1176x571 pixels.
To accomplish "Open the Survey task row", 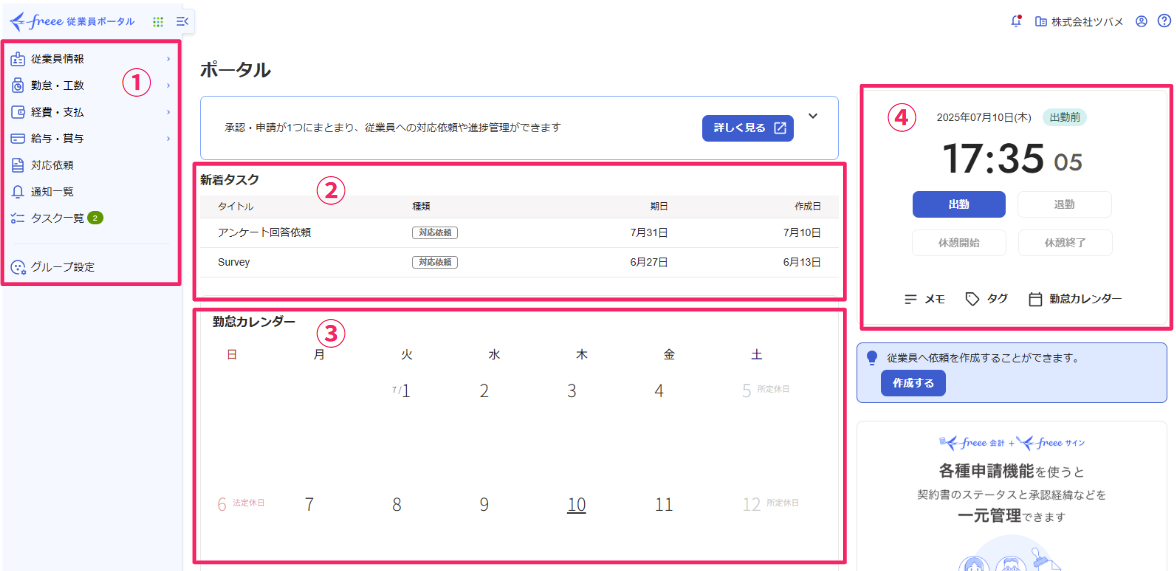I will coord(519,263).
